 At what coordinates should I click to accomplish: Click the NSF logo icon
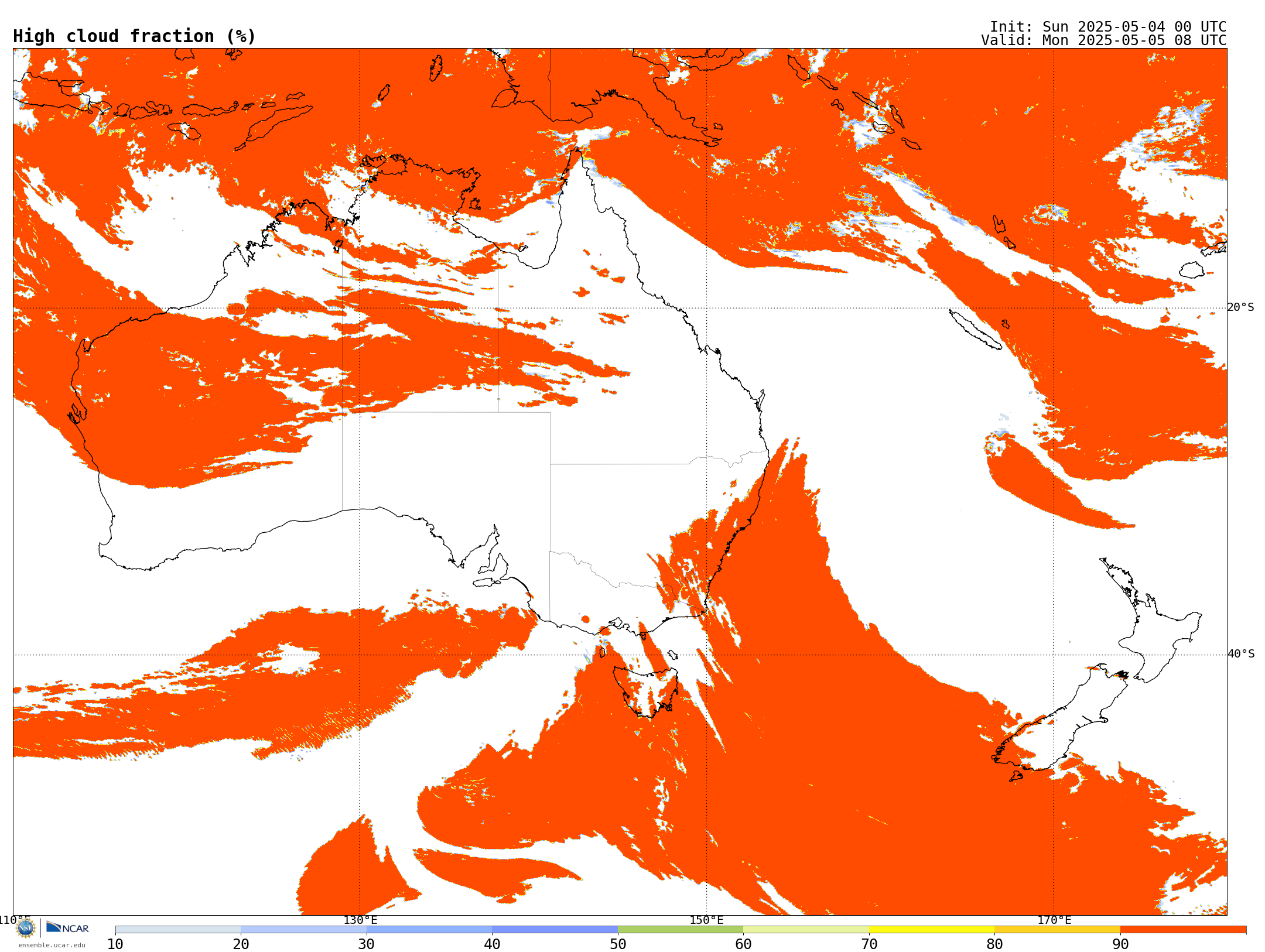pos(26,927)
